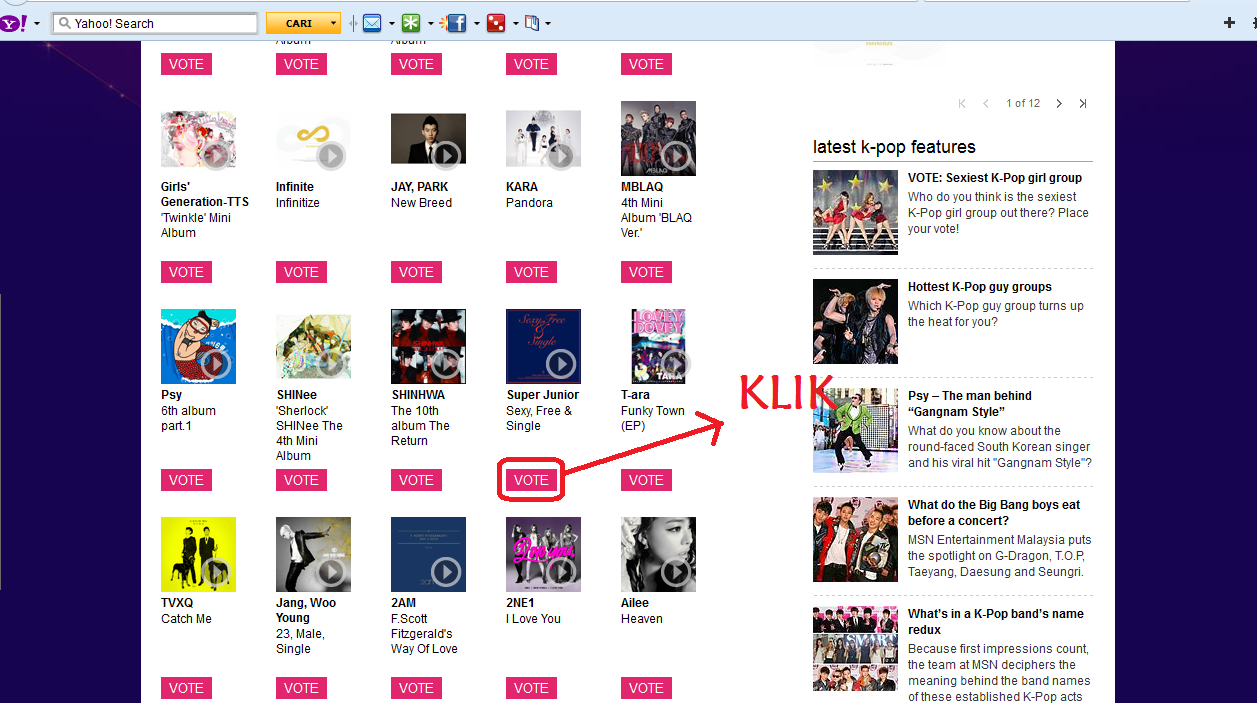Vote for JAY, PARK New Breed

pyautogui.click(x=416, y=272)
